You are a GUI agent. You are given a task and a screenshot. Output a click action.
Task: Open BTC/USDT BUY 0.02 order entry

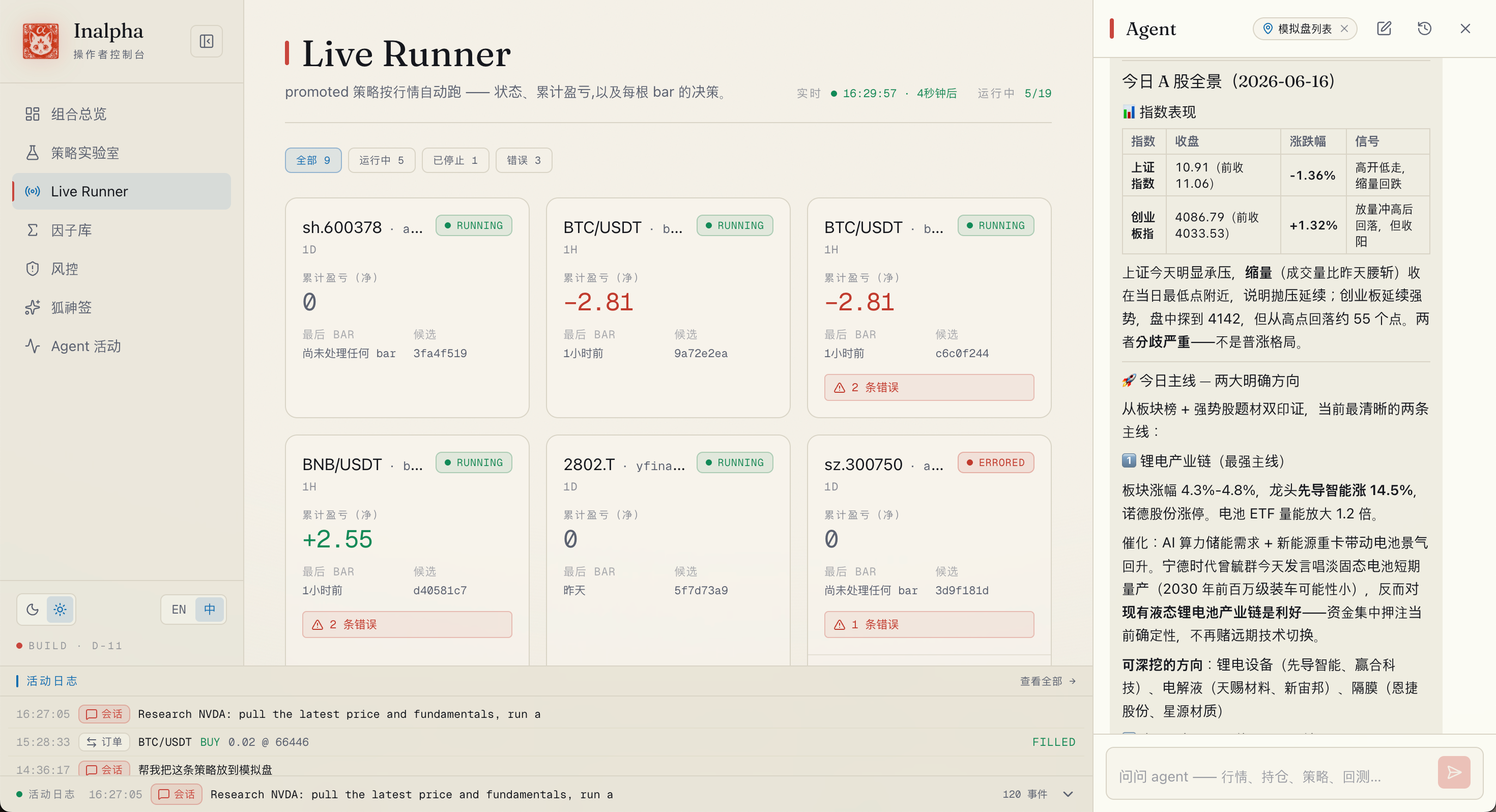(546, 742)
